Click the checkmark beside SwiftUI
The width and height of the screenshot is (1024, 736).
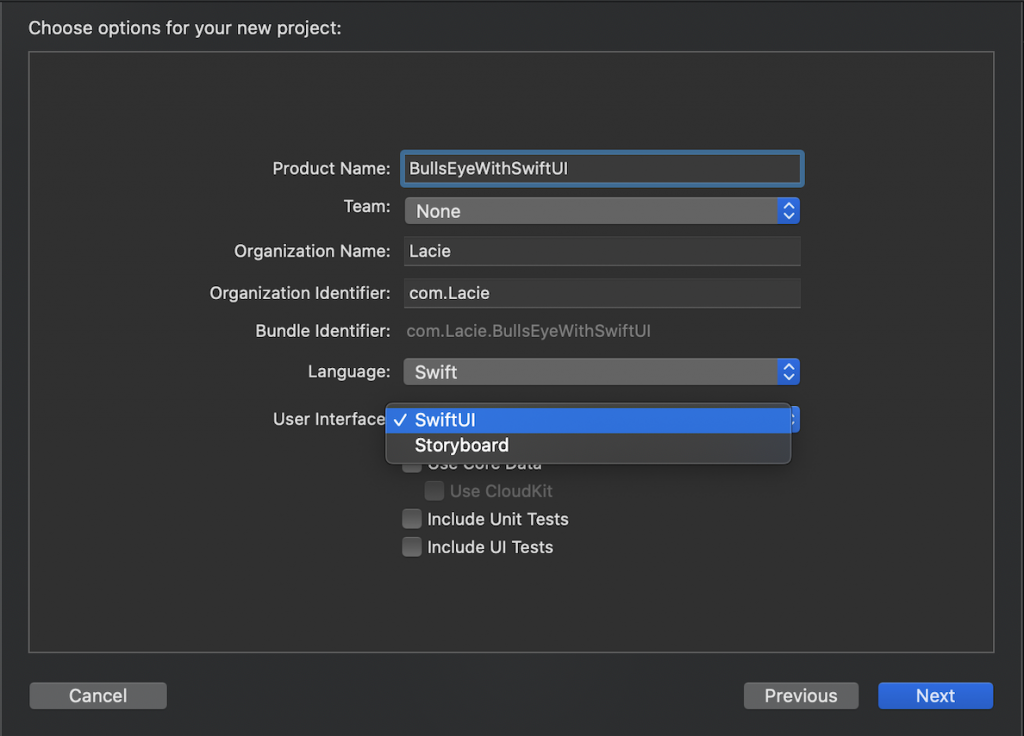[399, 420]
